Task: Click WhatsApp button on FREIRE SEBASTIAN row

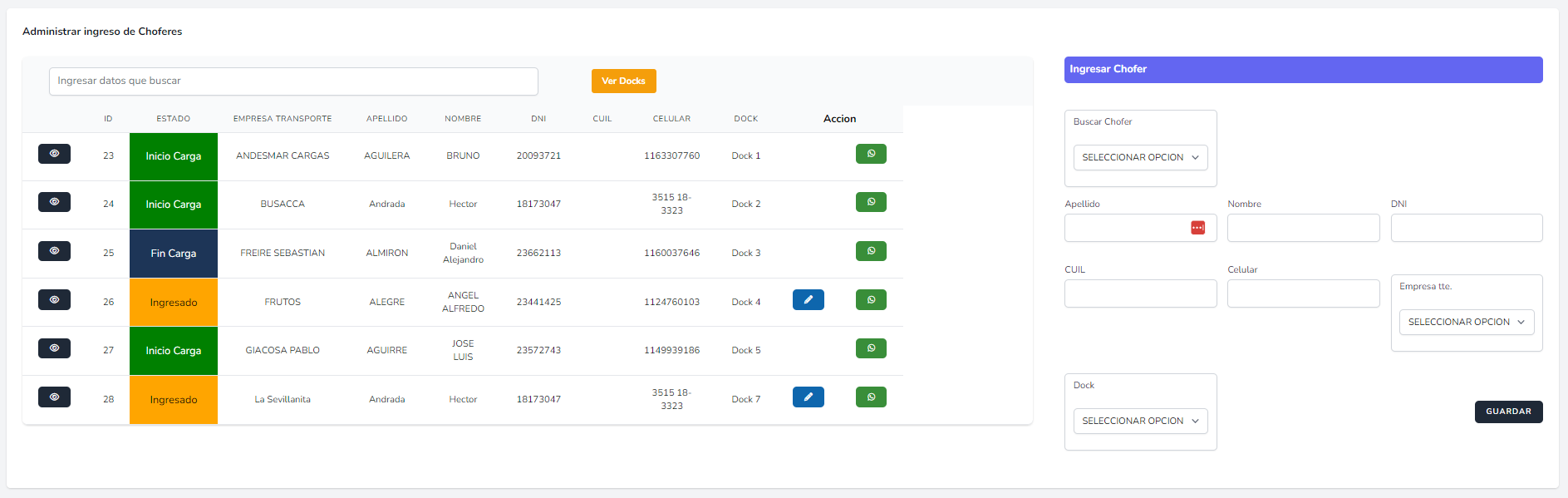Action: pos(871,251)
